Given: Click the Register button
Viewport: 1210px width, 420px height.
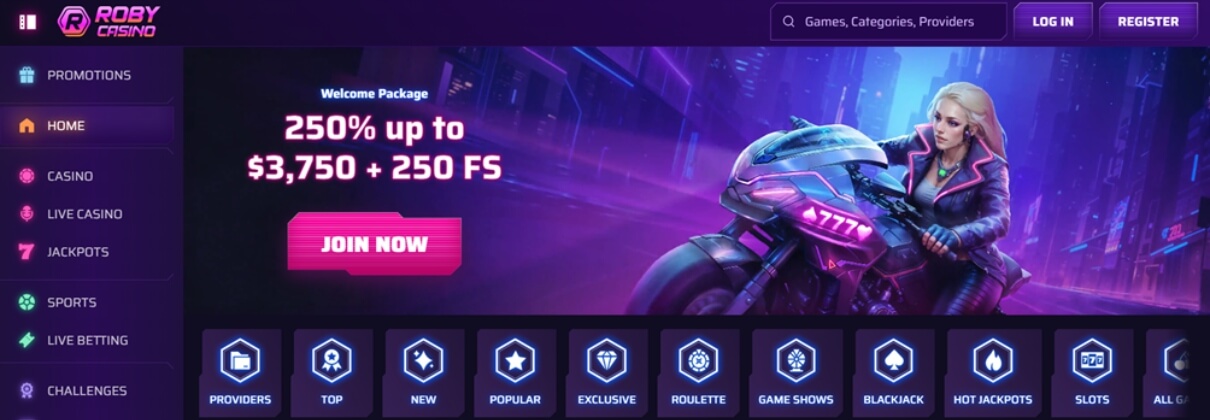Looking at the screenshot, I should [1148, 21].
